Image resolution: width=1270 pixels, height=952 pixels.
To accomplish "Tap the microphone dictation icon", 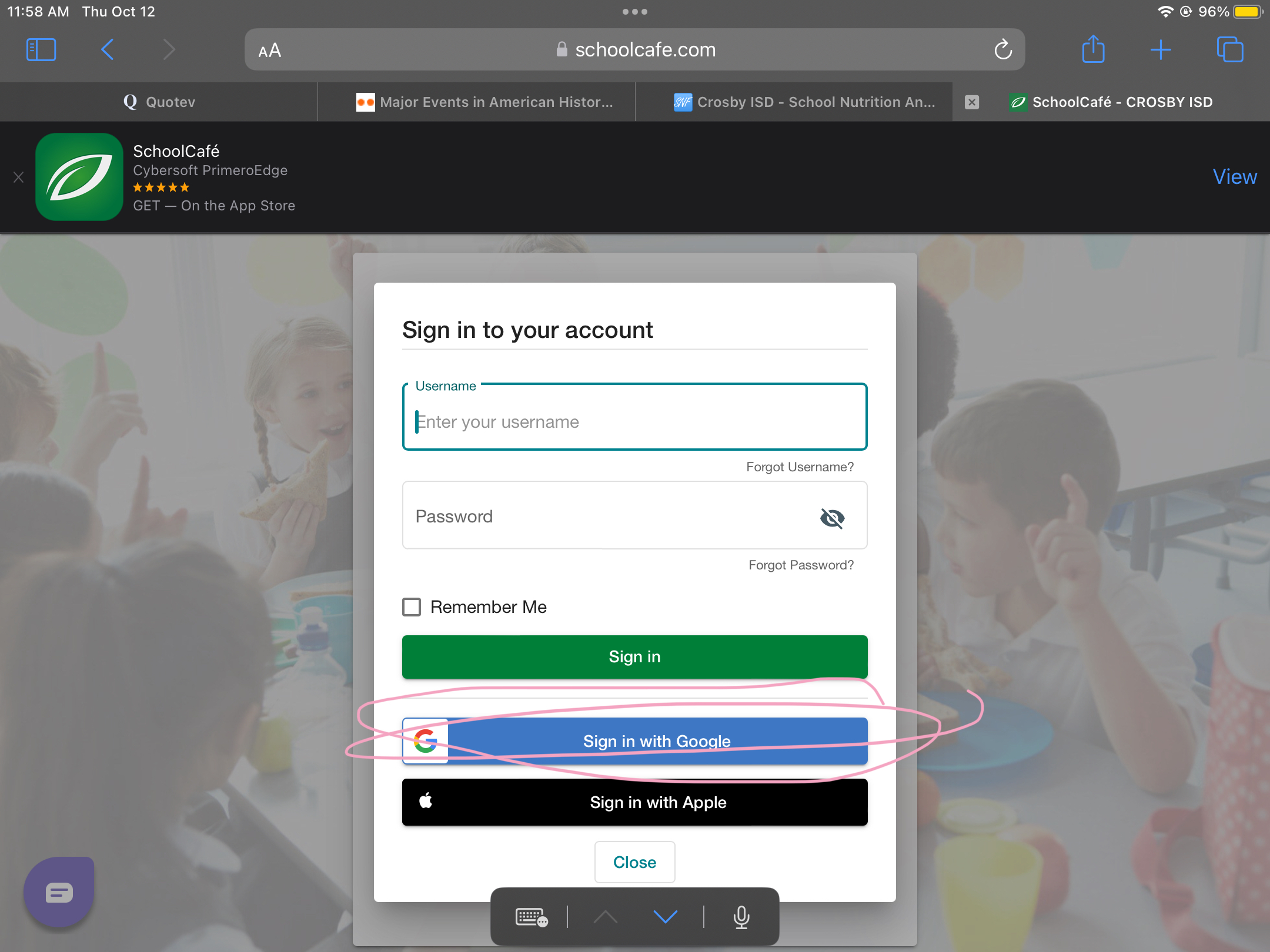I will pyautogui.click(x=741, y=917).
